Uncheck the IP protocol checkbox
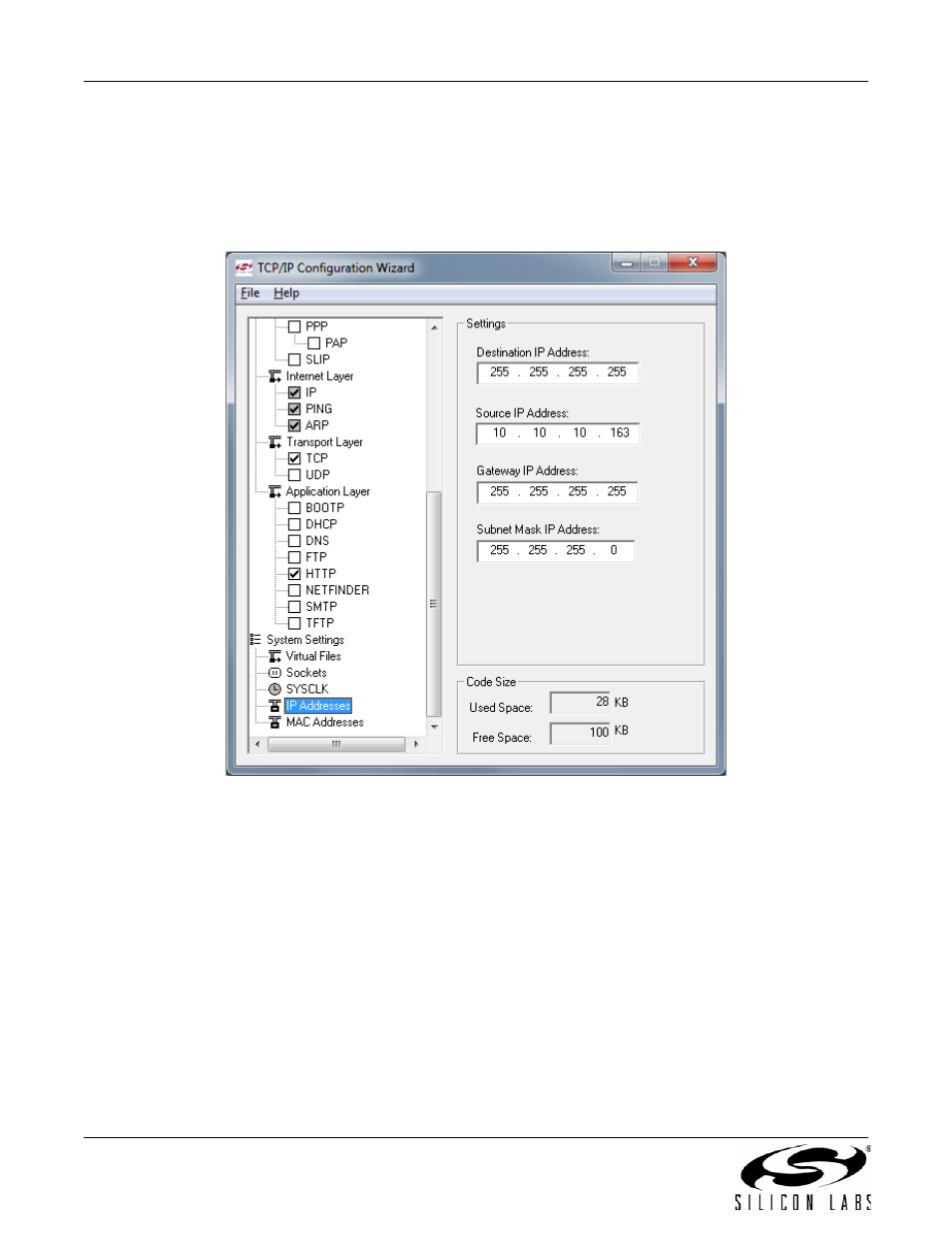The image size is (952, 1233). pos(294,392)
